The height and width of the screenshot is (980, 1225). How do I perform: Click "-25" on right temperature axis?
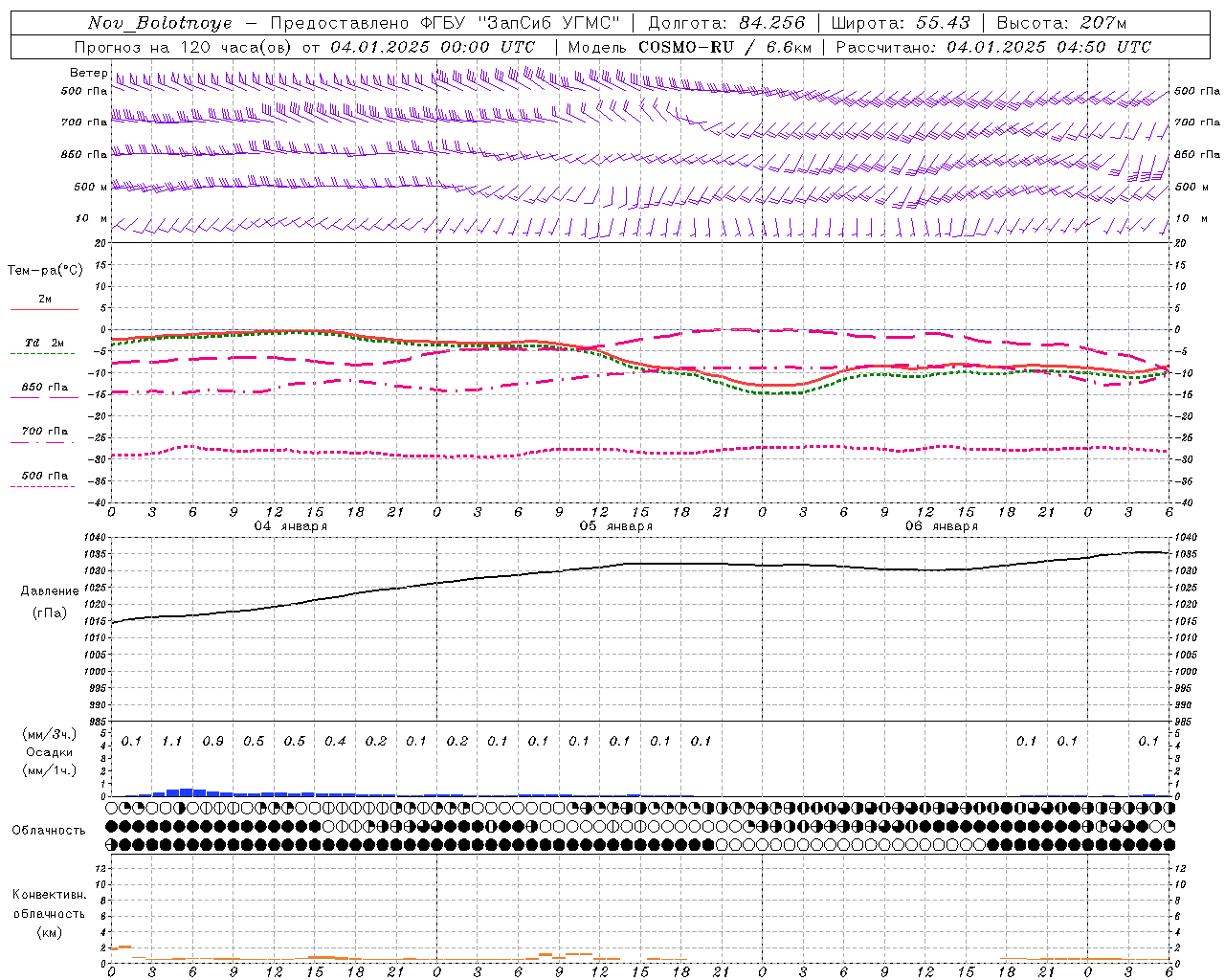click(1183, 437)
